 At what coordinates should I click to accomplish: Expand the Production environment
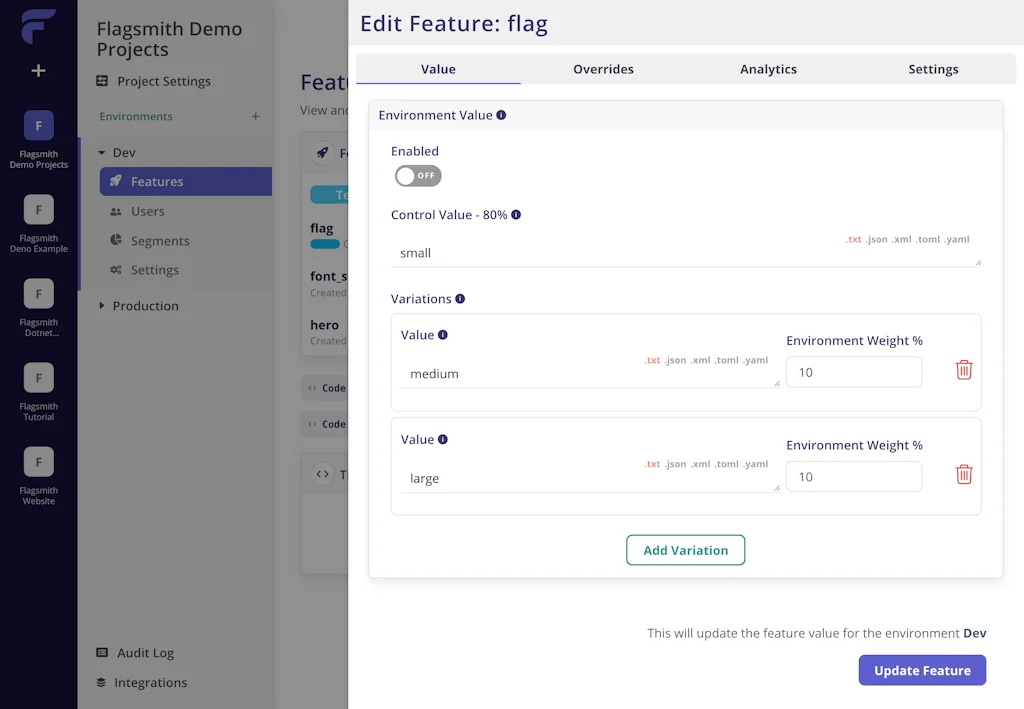[x=102, y=306]
